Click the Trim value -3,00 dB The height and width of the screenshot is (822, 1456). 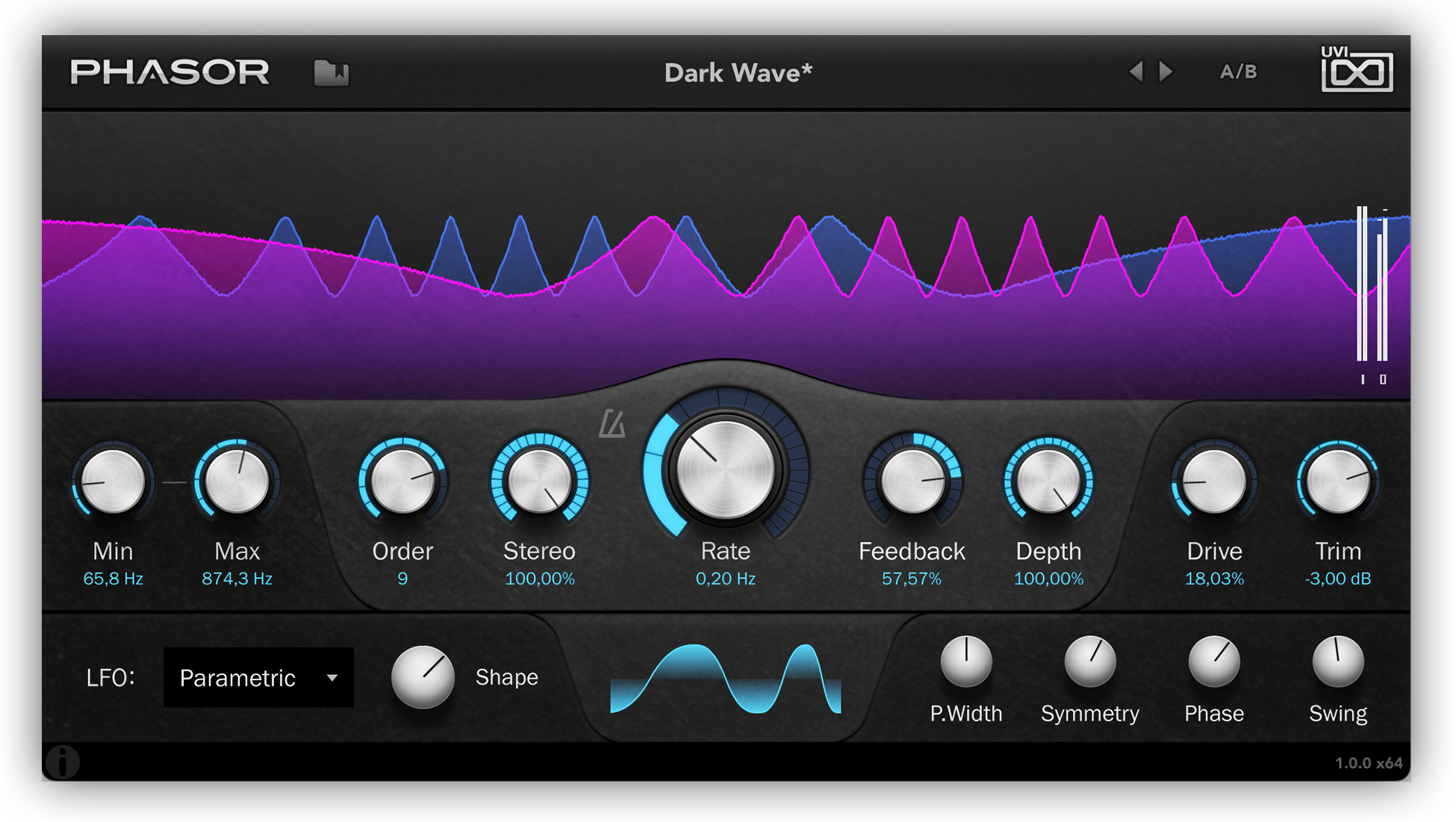pyautogui.click(x=1338, y=579)
